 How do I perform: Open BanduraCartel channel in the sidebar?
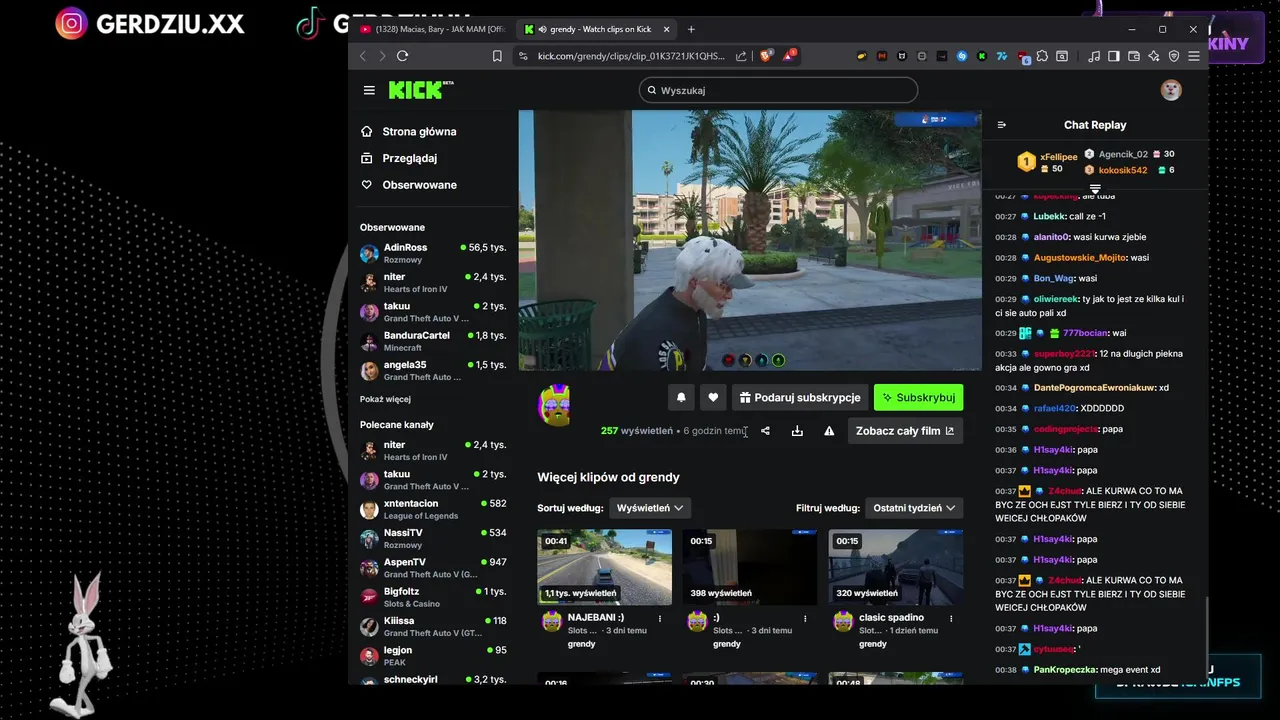(433, 341)
